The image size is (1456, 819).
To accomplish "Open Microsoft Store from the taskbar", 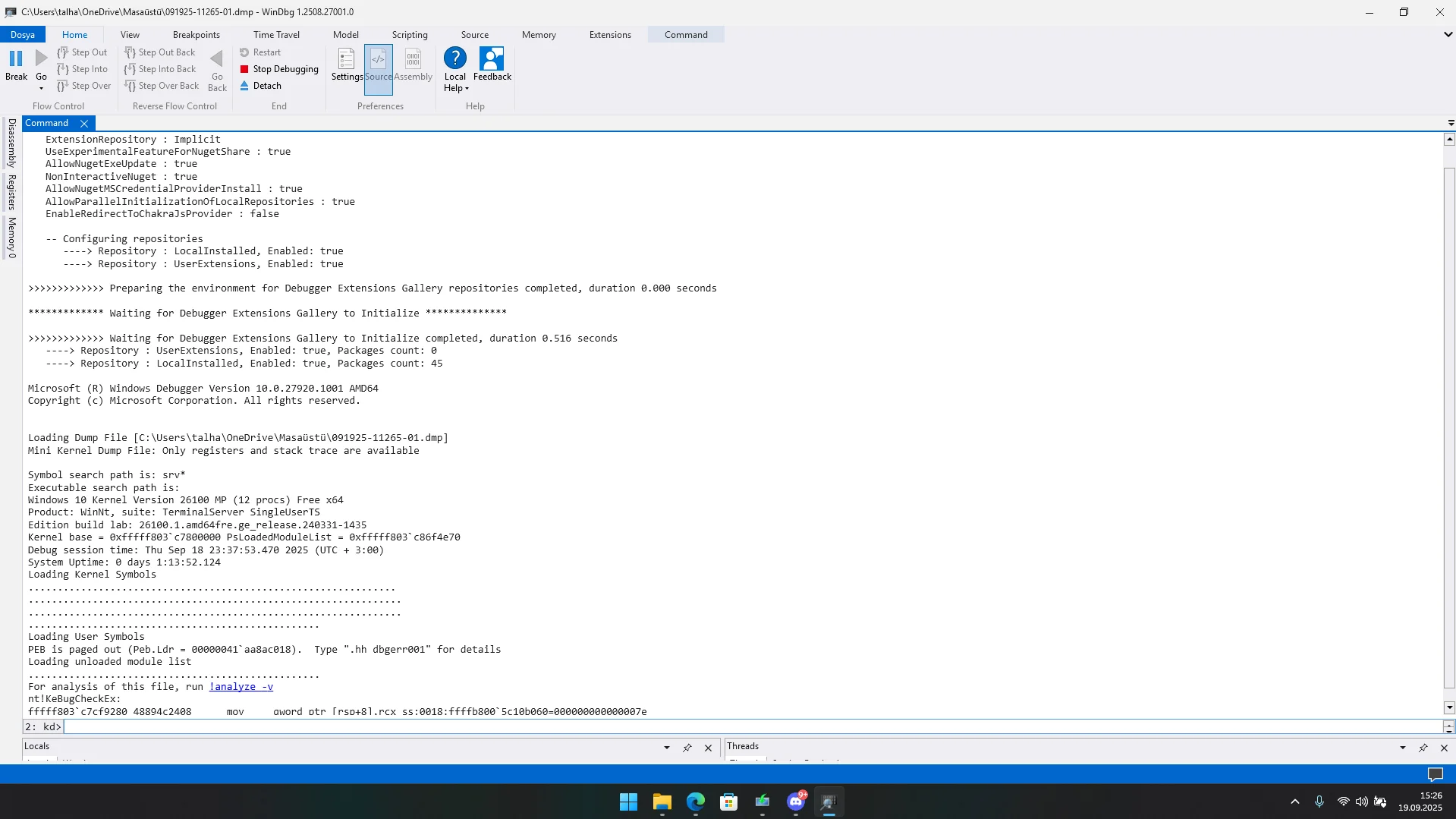I will [x=728, y=802].
